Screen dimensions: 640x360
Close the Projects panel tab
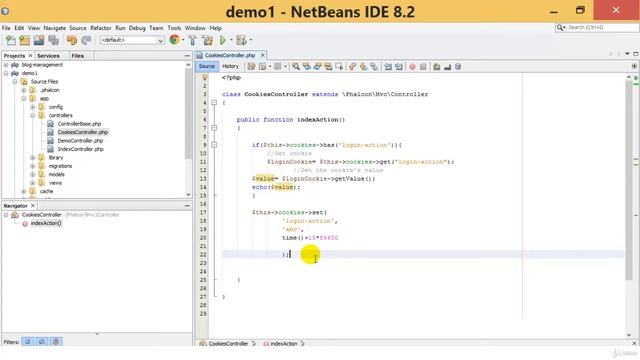[x=30, y=56]
